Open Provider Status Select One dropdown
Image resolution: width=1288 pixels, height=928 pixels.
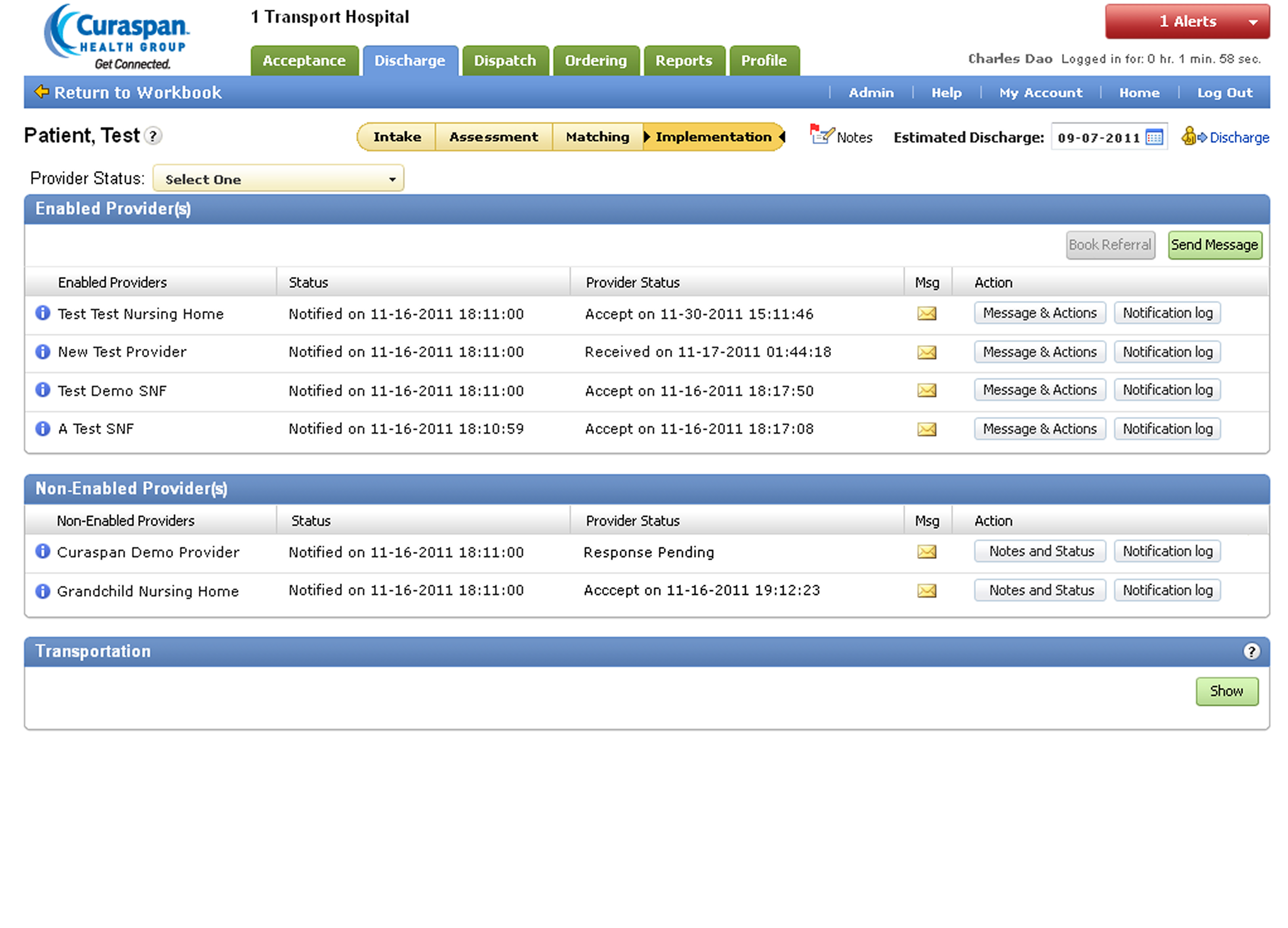(x=278, y=179)
